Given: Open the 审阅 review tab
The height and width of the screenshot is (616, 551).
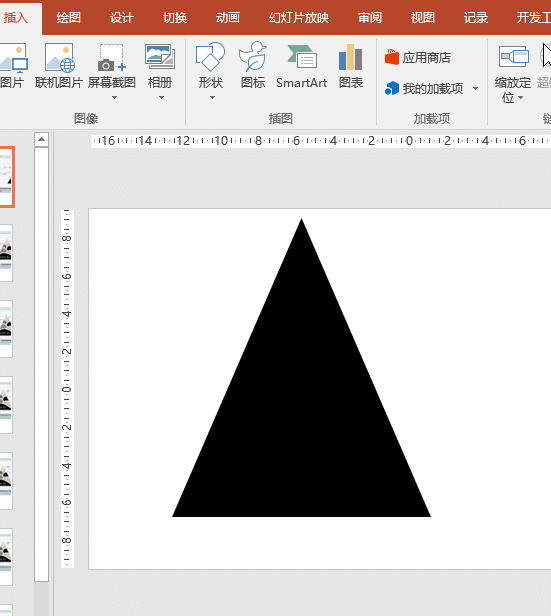Looking at the screenshot, I should [x=370, y=18].
